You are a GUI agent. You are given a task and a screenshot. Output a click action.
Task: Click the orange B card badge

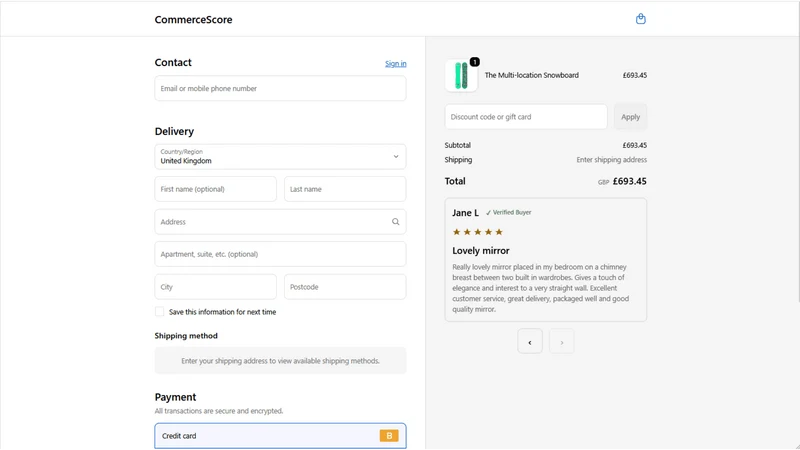pyautogui.click(x=389, y=436)
